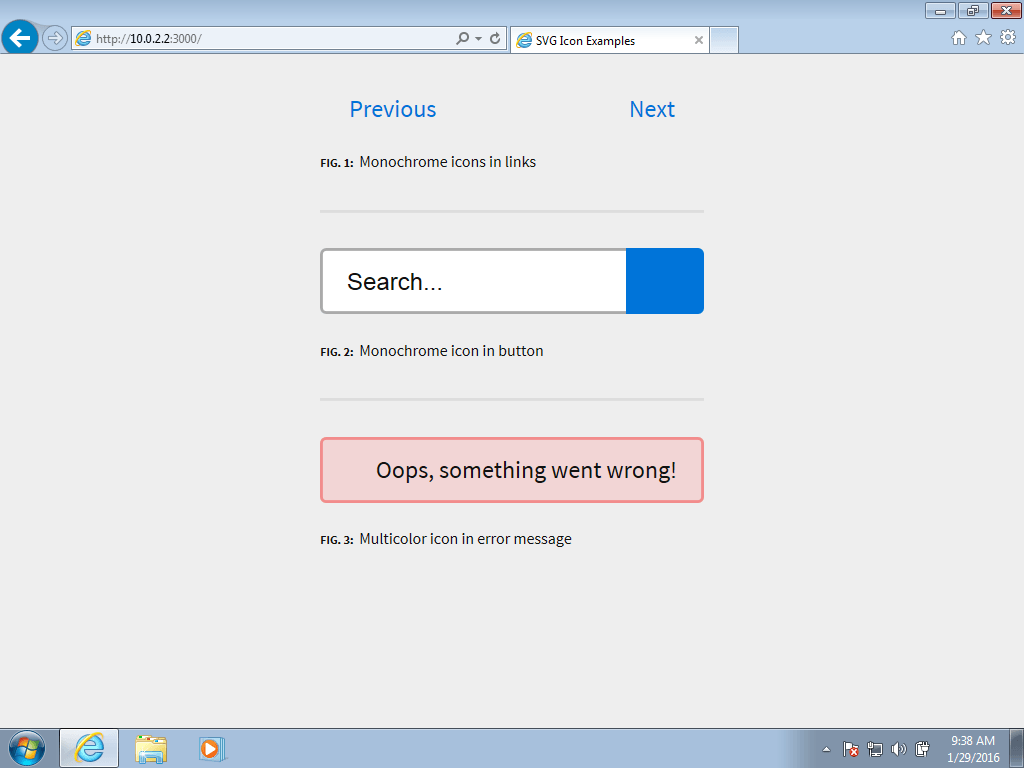
Task: Select the SVG Icon Examples tab
Action: tap(610, 40)
